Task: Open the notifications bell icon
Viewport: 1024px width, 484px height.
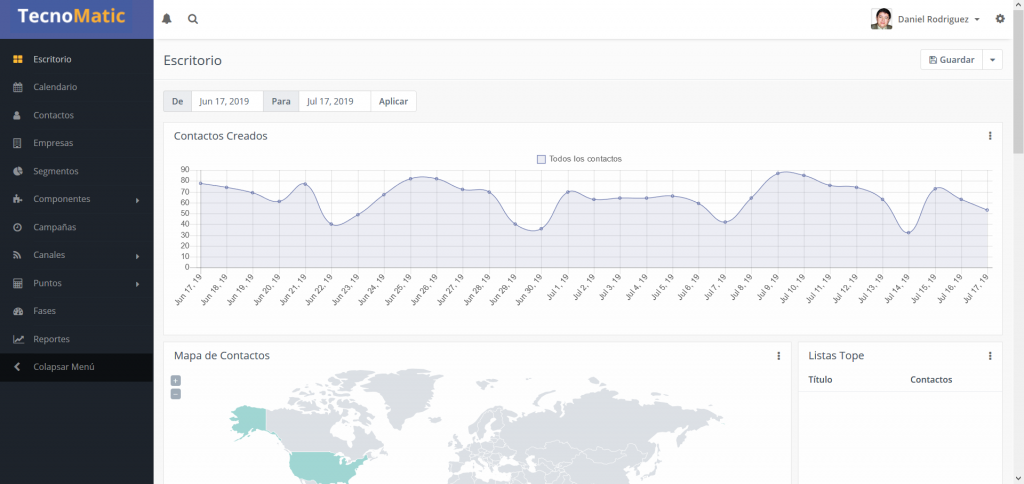Action: [x=167, y=19]
